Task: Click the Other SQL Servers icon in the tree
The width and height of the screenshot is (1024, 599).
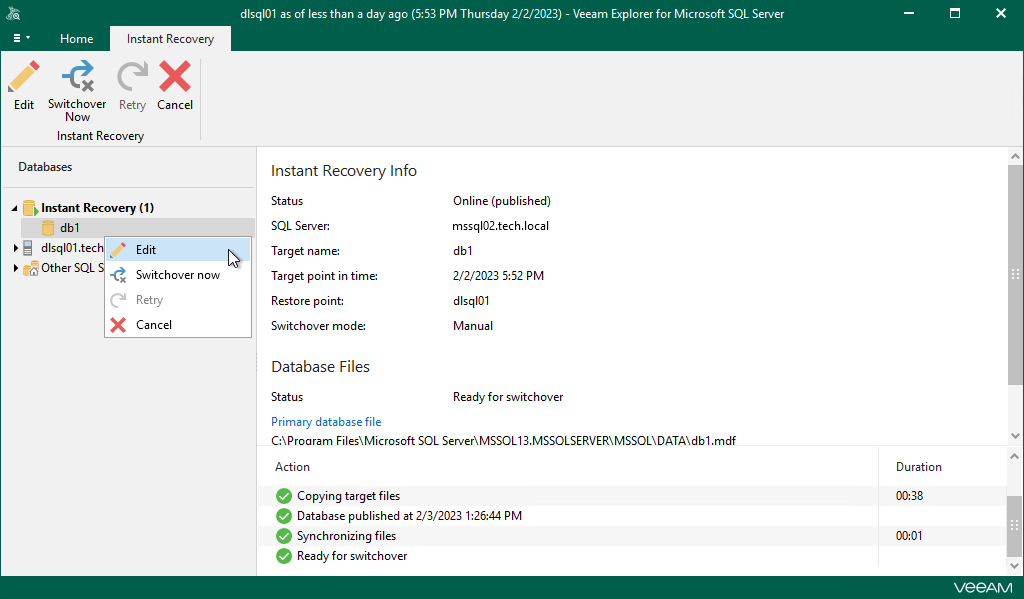Action: (x=31, y=268)
